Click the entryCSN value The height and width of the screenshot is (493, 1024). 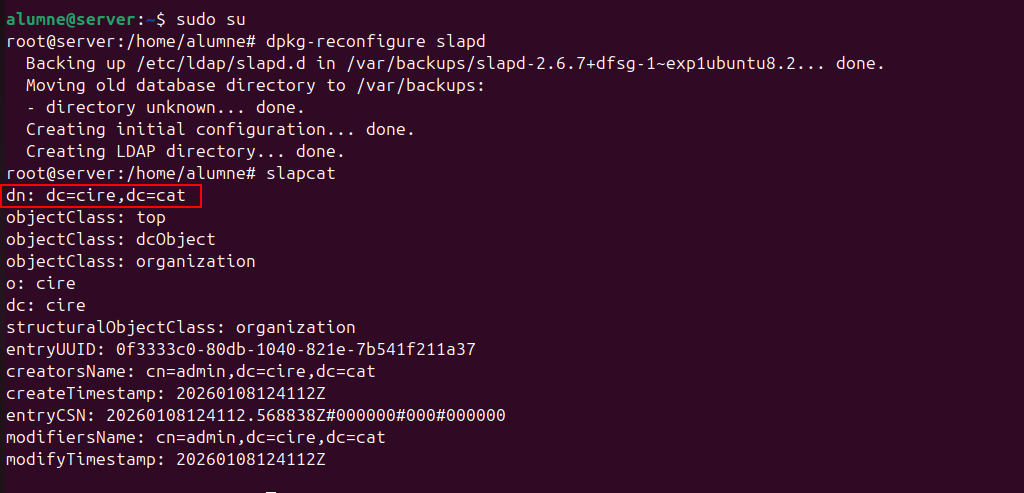[x=305, y=415]
